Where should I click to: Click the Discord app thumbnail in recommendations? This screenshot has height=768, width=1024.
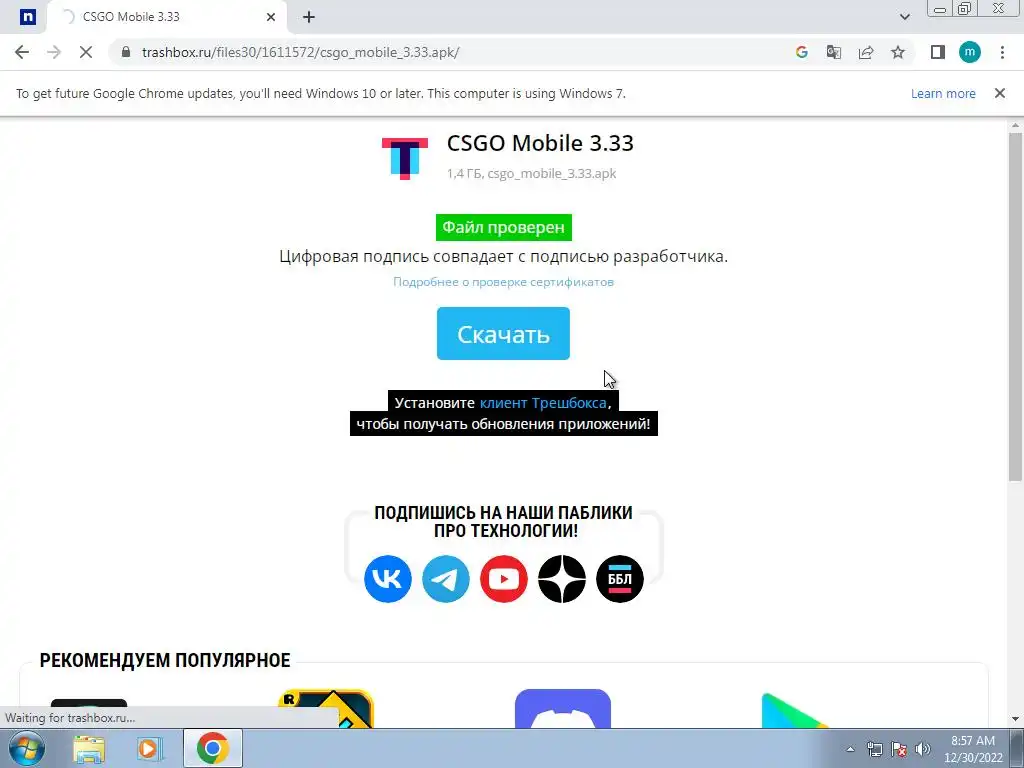pyautogui.click(x=563, y=709)
